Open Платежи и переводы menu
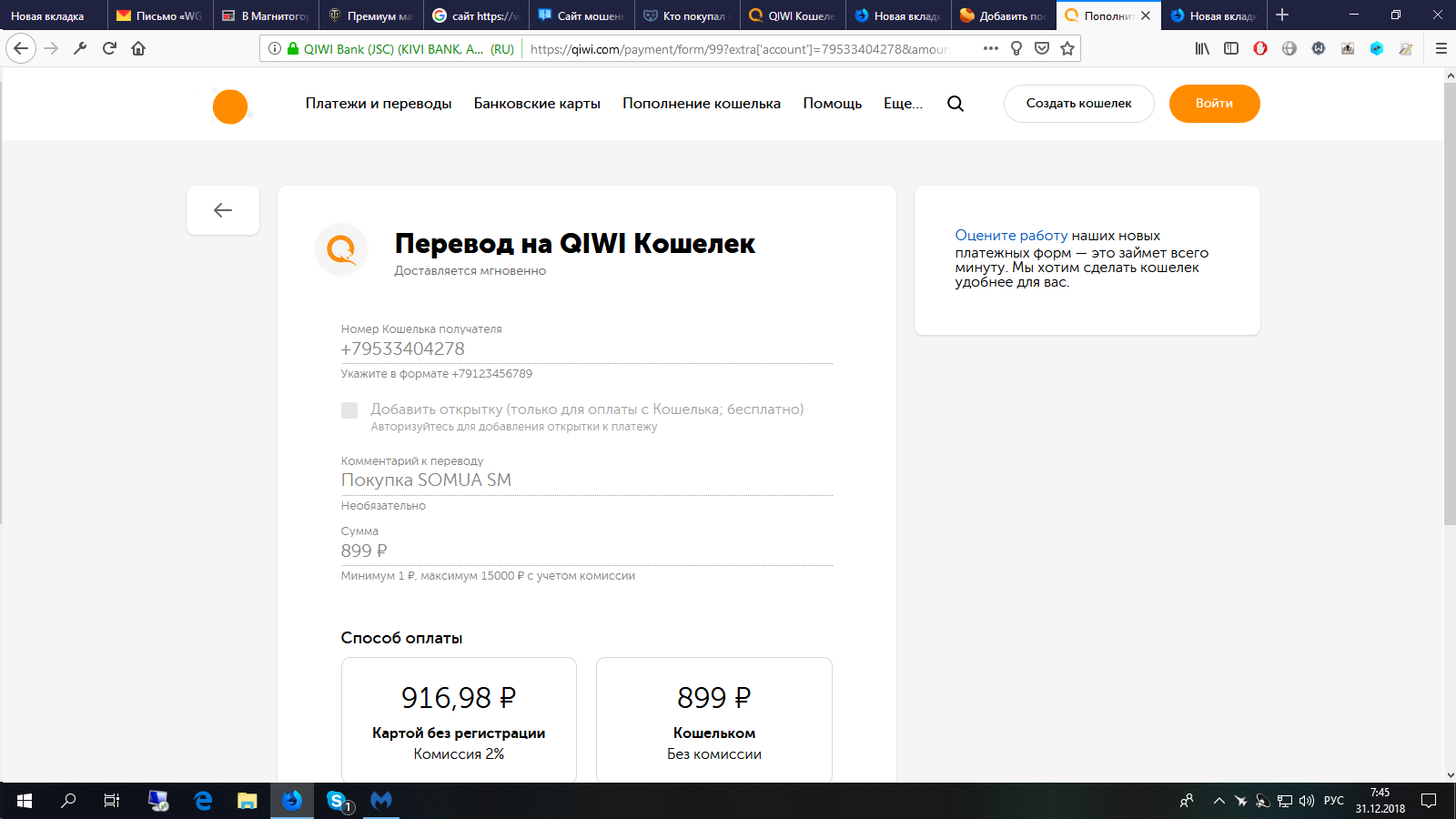Viewport: 1456px width, 819px height. [379, 104]
